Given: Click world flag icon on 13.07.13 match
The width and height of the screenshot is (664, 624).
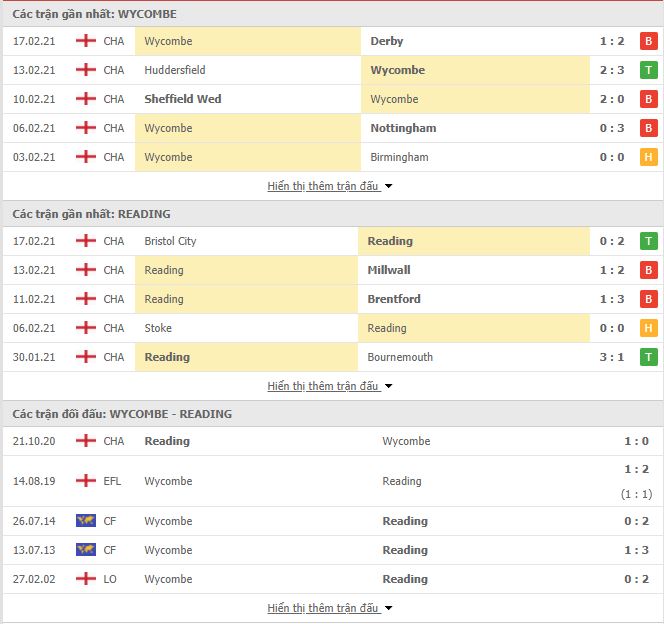Looking at the screenshot, I should 86,549.
